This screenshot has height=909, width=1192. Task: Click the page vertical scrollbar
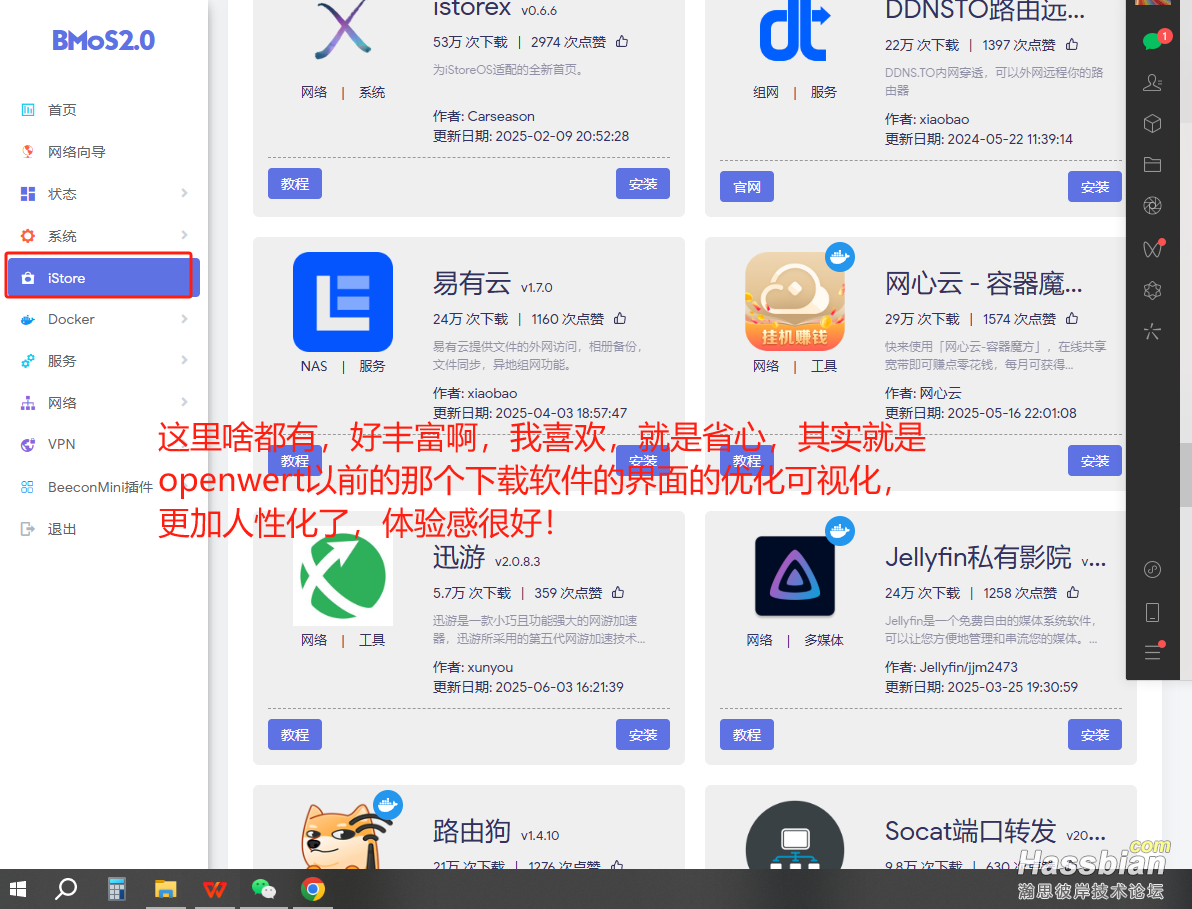tap(1186, 475)
